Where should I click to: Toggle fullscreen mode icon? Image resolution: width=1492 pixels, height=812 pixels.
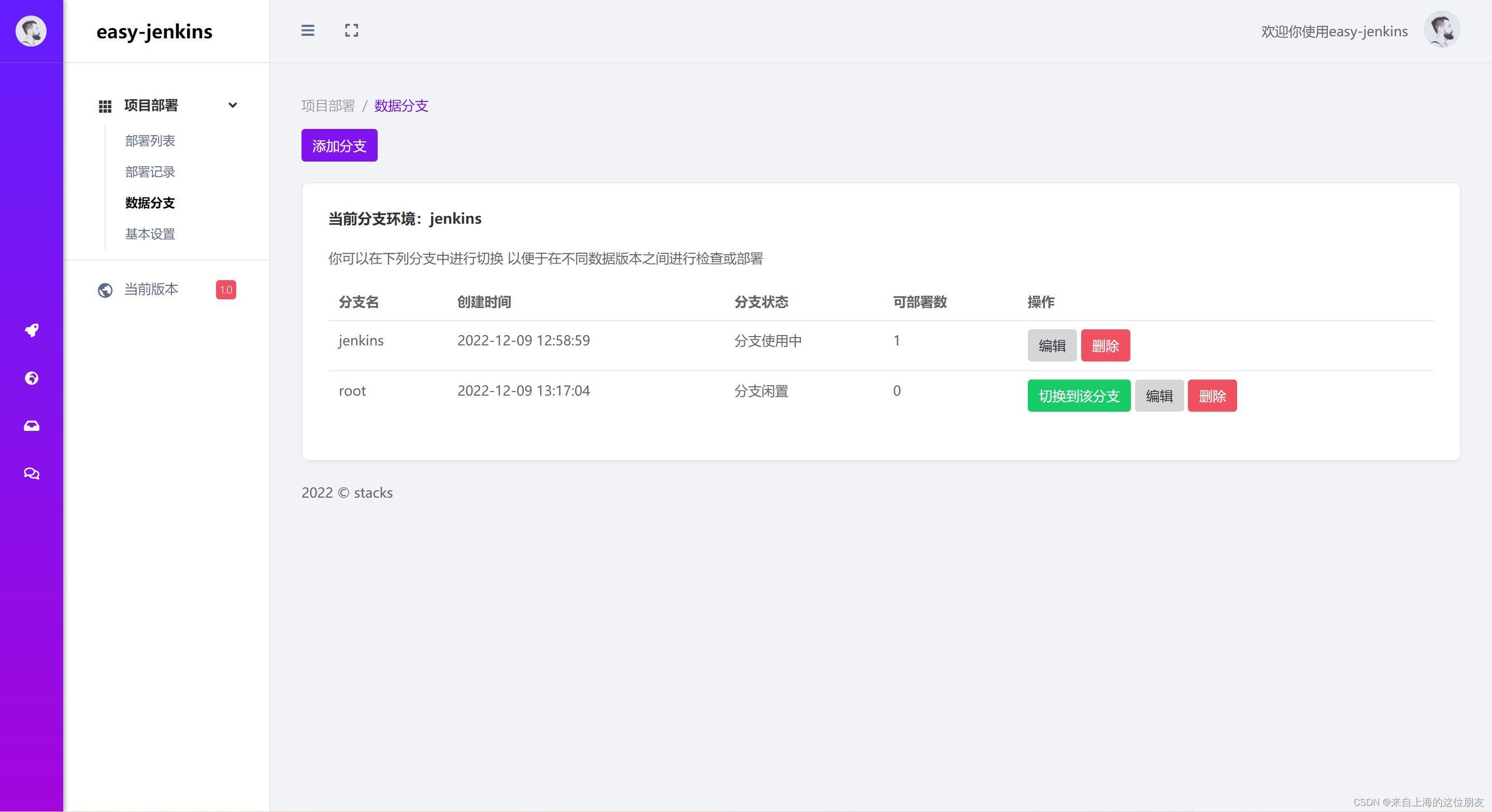(x=352, y=31)
